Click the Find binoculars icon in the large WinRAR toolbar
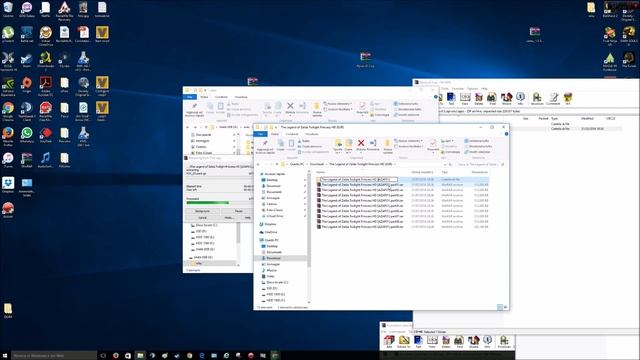 [x=492, y=97]
